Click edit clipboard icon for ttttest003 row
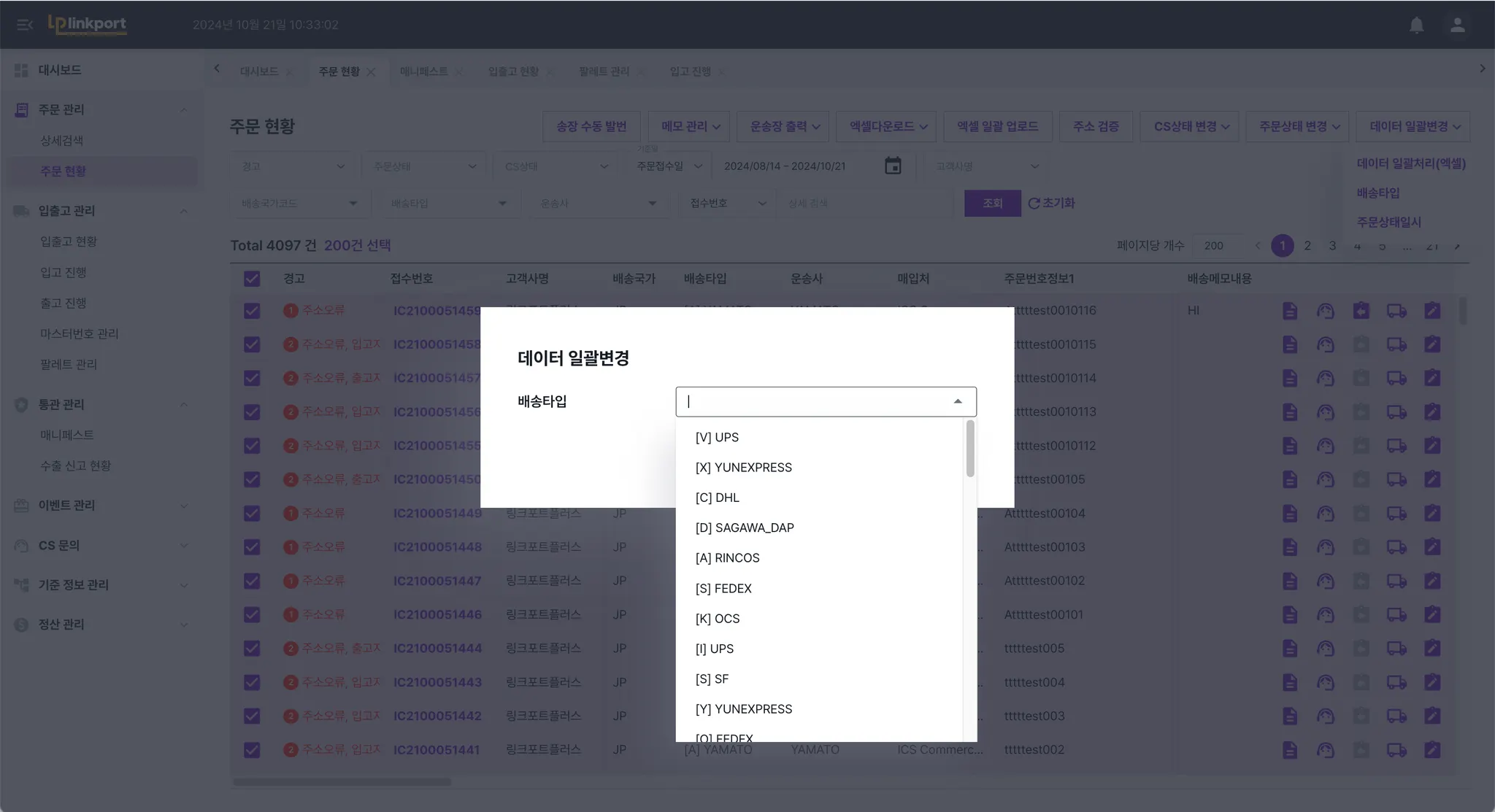This screenshot has width=1495, height=812. click(x=1432, y=716)
